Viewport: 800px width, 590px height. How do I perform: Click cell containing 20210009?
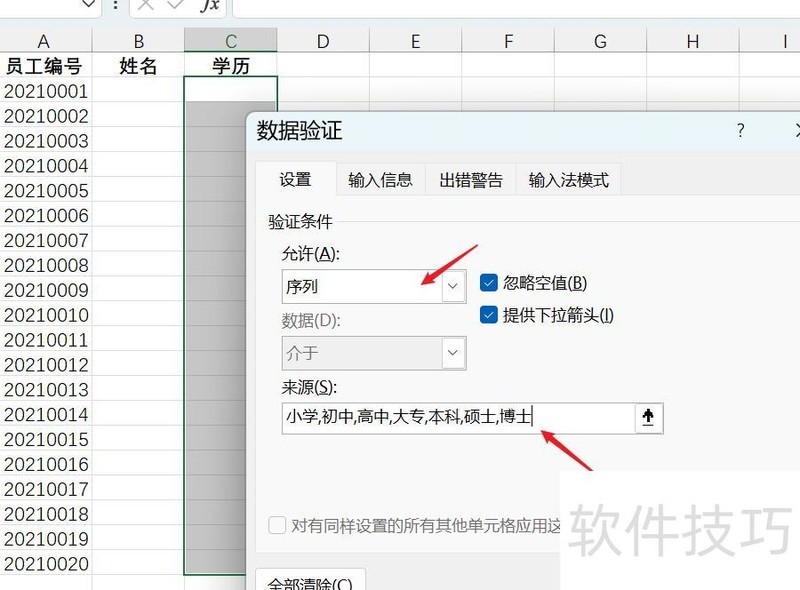pos(45,290)
